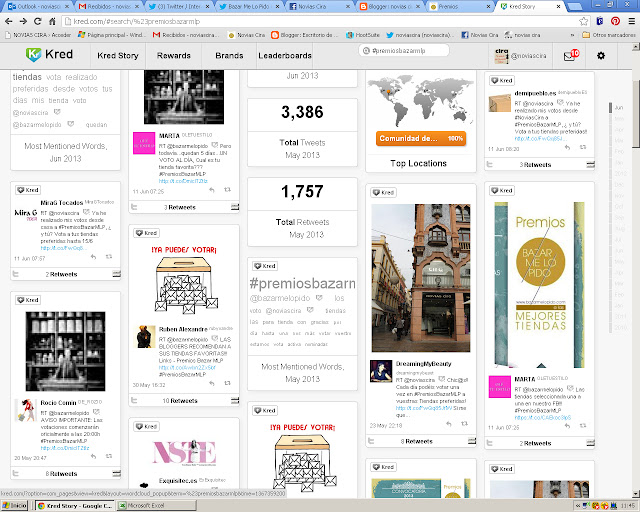Retweet the Ruben Alexandre tweet

point(227,383)
